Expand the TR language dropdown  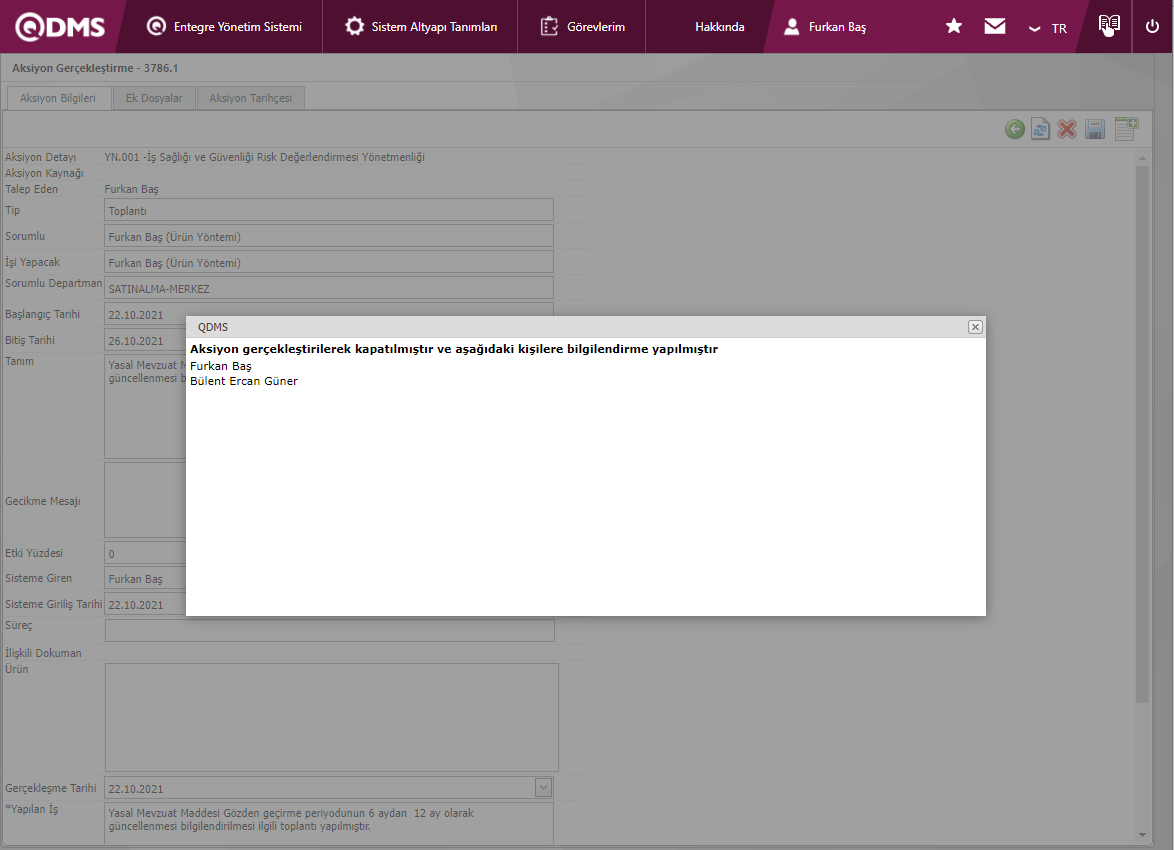1047,28
